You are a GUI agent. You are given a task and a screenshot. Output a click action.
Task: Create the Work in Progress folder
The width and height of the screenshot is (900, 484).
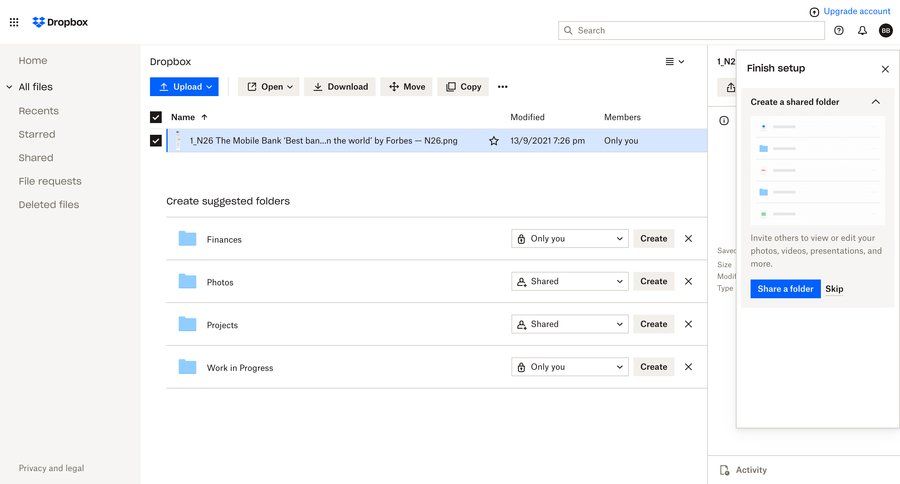tap(654, 367)
